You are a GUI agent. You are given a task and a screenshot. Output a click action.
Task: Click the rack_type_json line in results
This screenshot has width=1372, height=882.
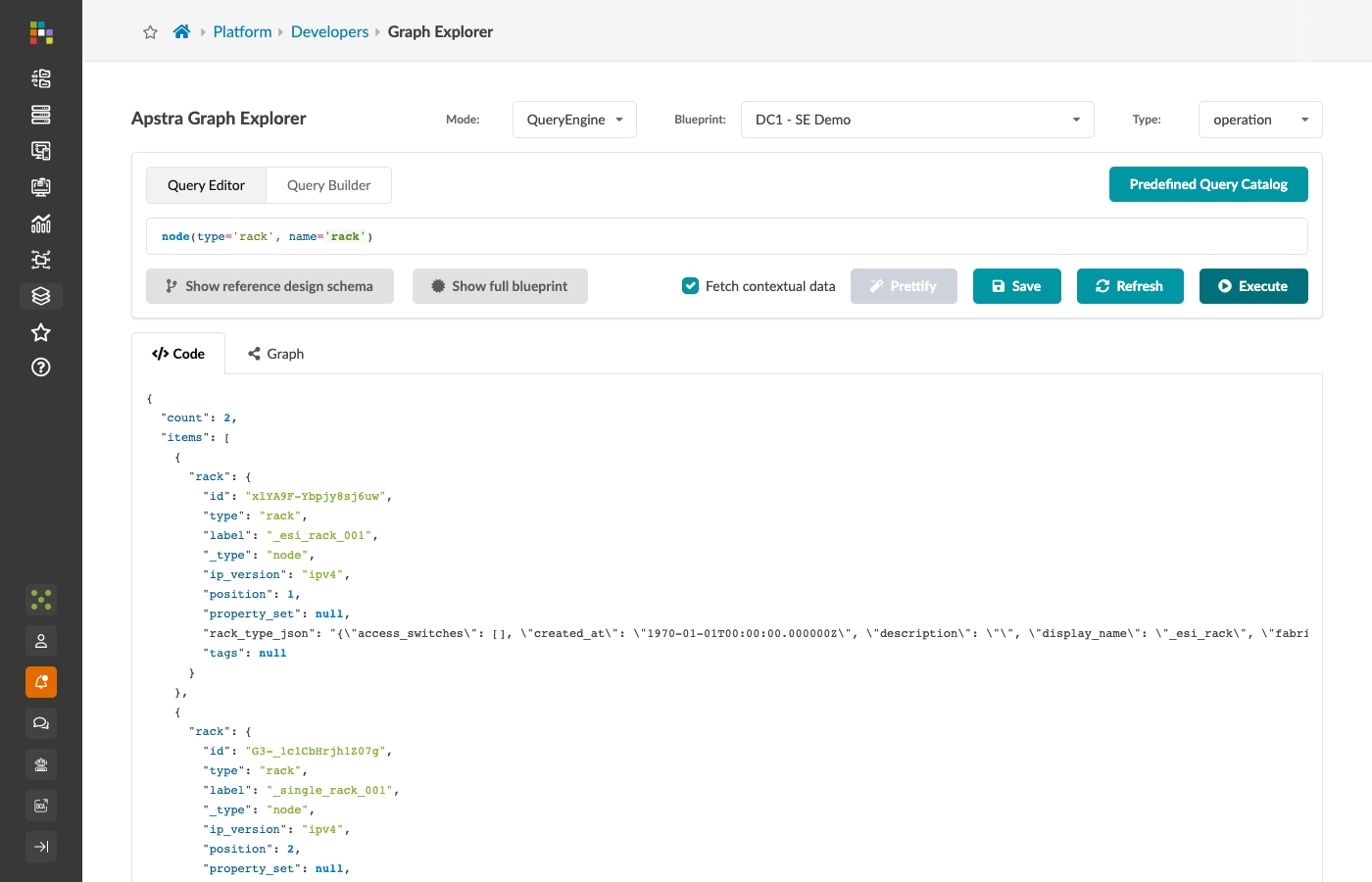coord(756,633)
